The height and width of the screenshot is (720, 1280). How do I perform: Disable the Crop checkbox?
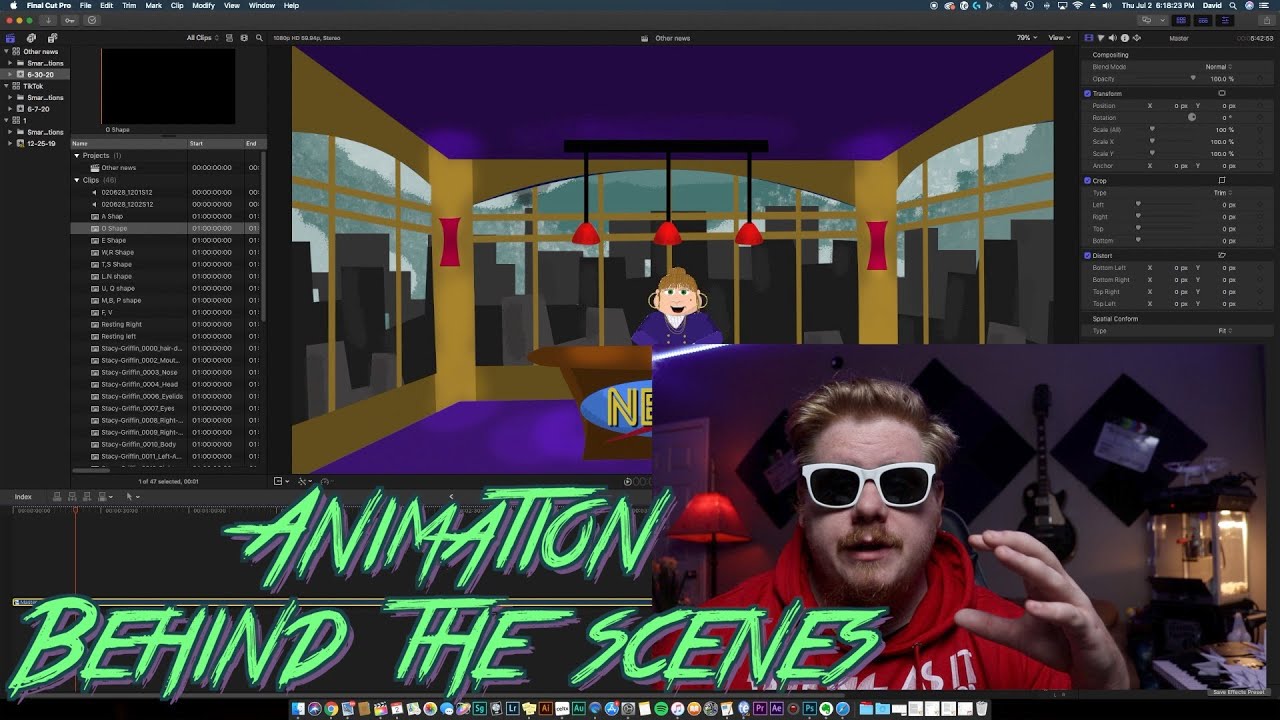pos(1087,180)
